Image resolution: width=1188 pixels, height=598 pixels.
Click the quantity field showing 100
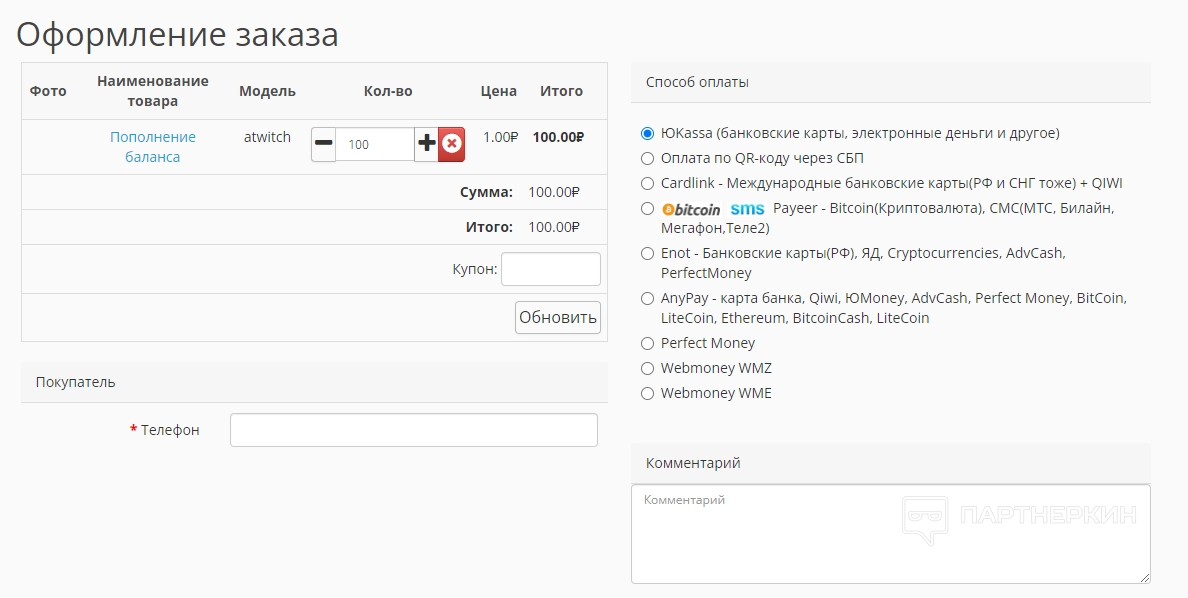point(375,144)
